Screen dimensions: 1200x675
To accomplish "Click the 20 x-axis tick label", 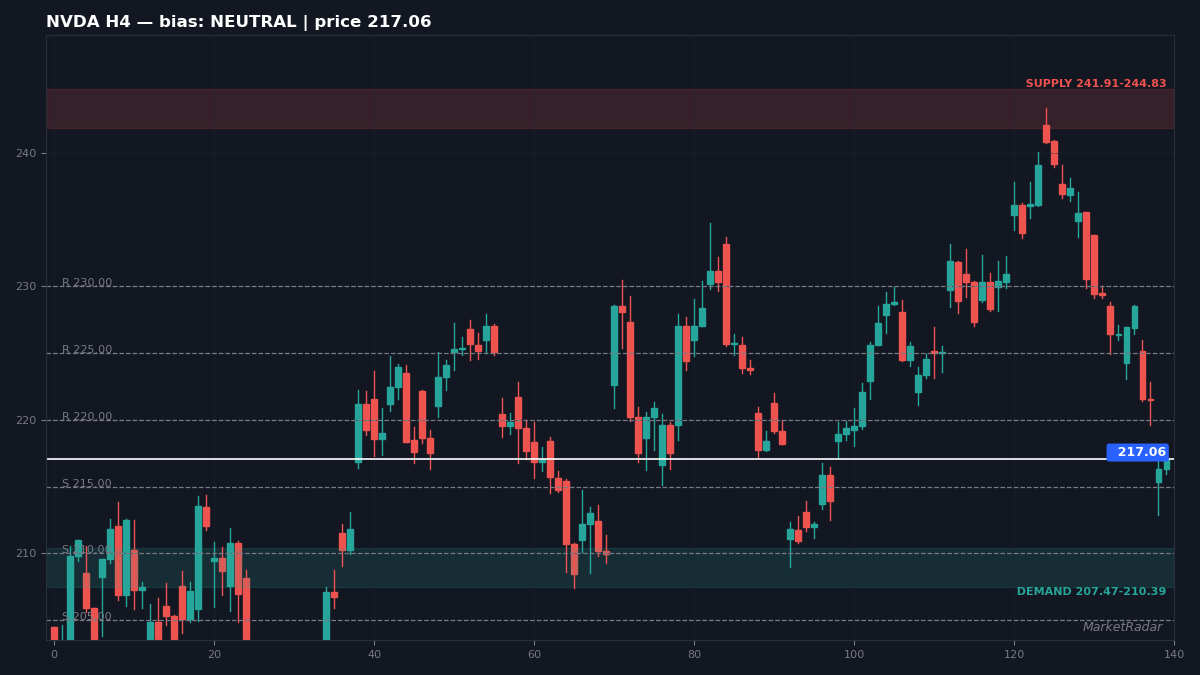I will 214,654.
